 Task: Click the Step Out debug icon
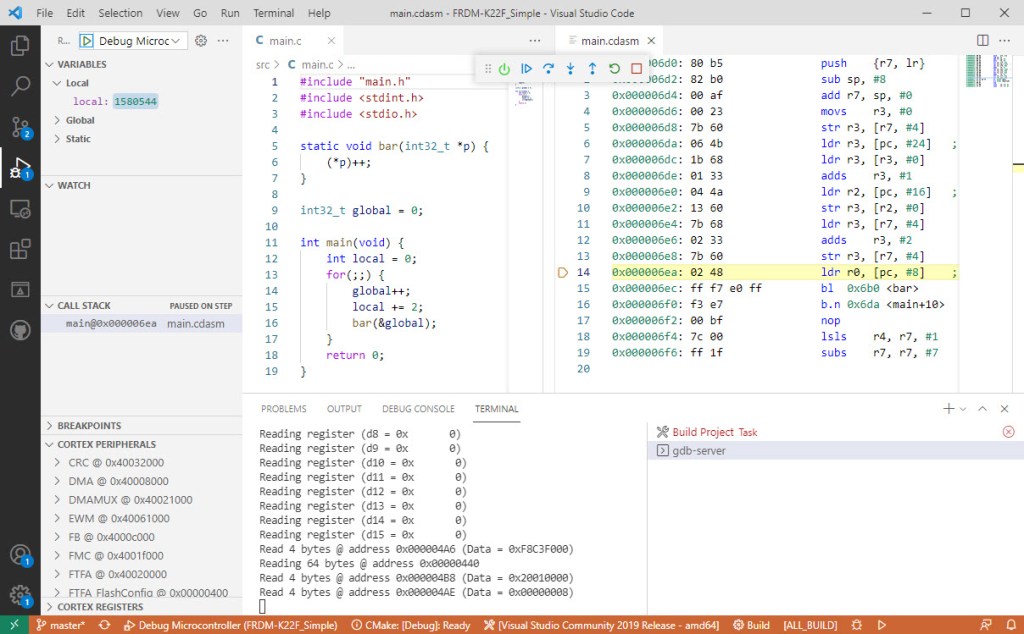pos(592,69)
